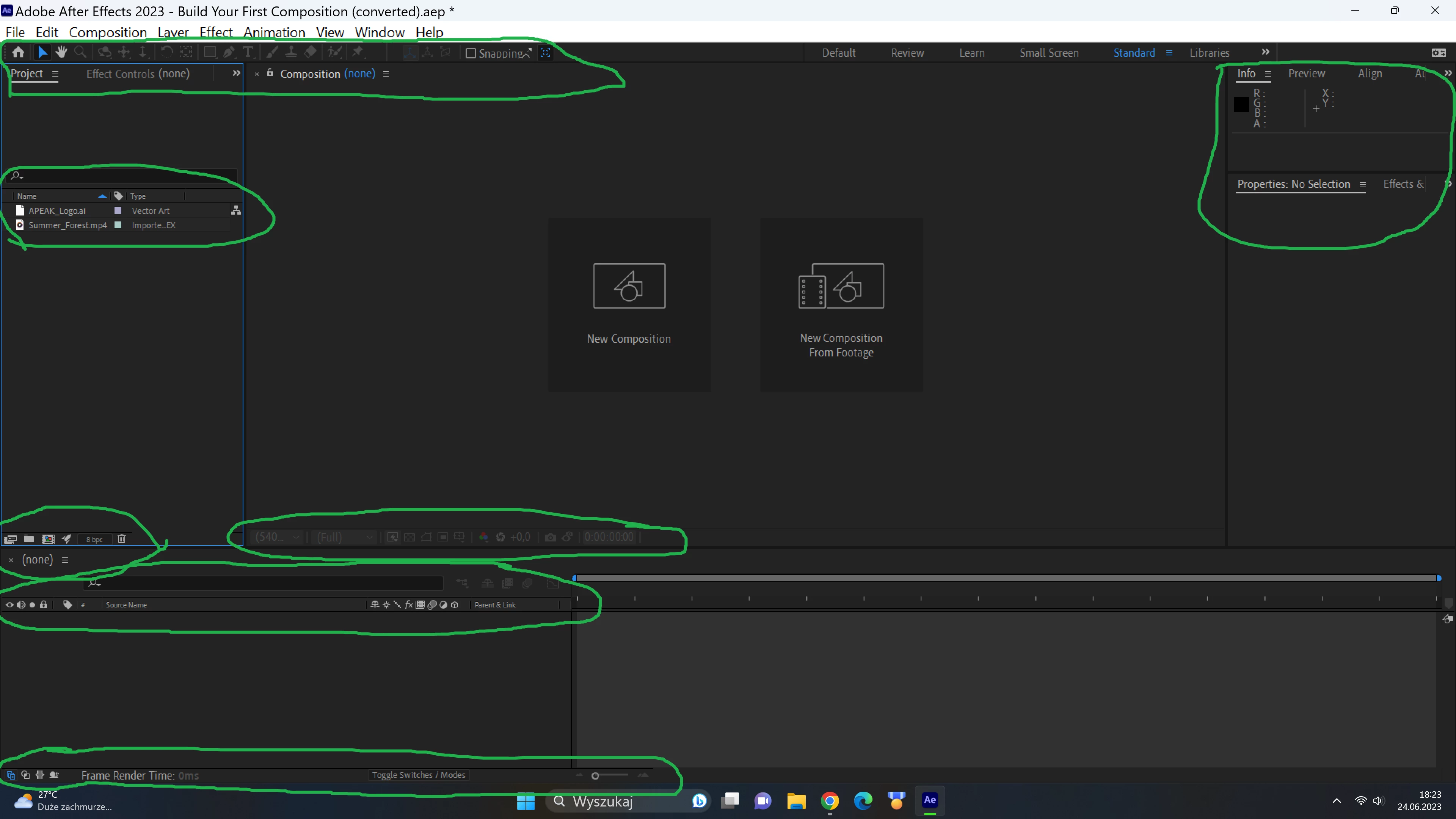The width and height of the screenshot is (1456, 819).
Task: Click New Composition button
Action: coord(629,304)
